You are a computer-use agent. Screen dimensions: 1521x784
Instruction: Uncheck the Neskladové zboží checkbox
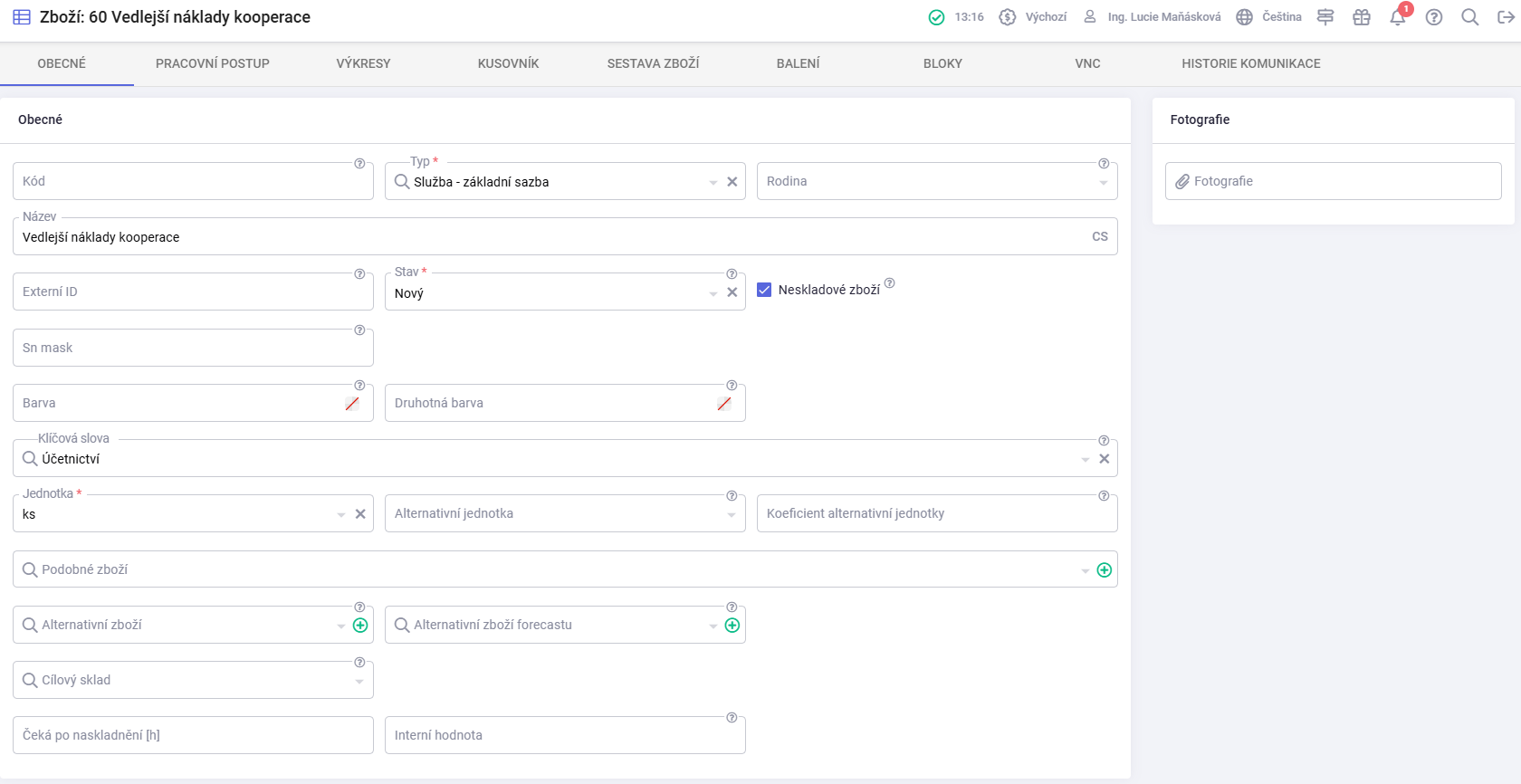[764, 290]
